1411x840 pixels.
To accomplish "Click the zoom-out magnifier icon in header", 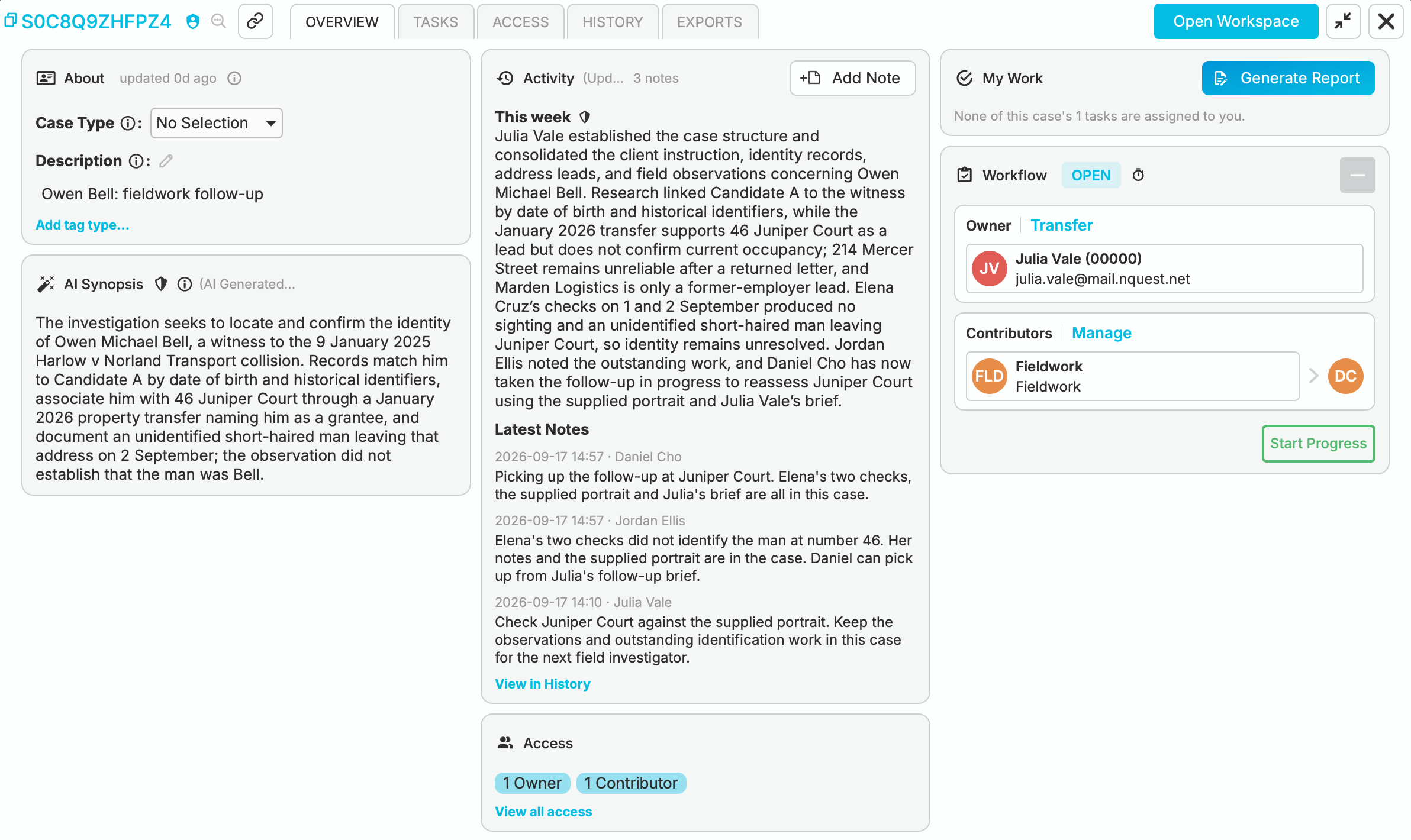I will pos(219,22).
